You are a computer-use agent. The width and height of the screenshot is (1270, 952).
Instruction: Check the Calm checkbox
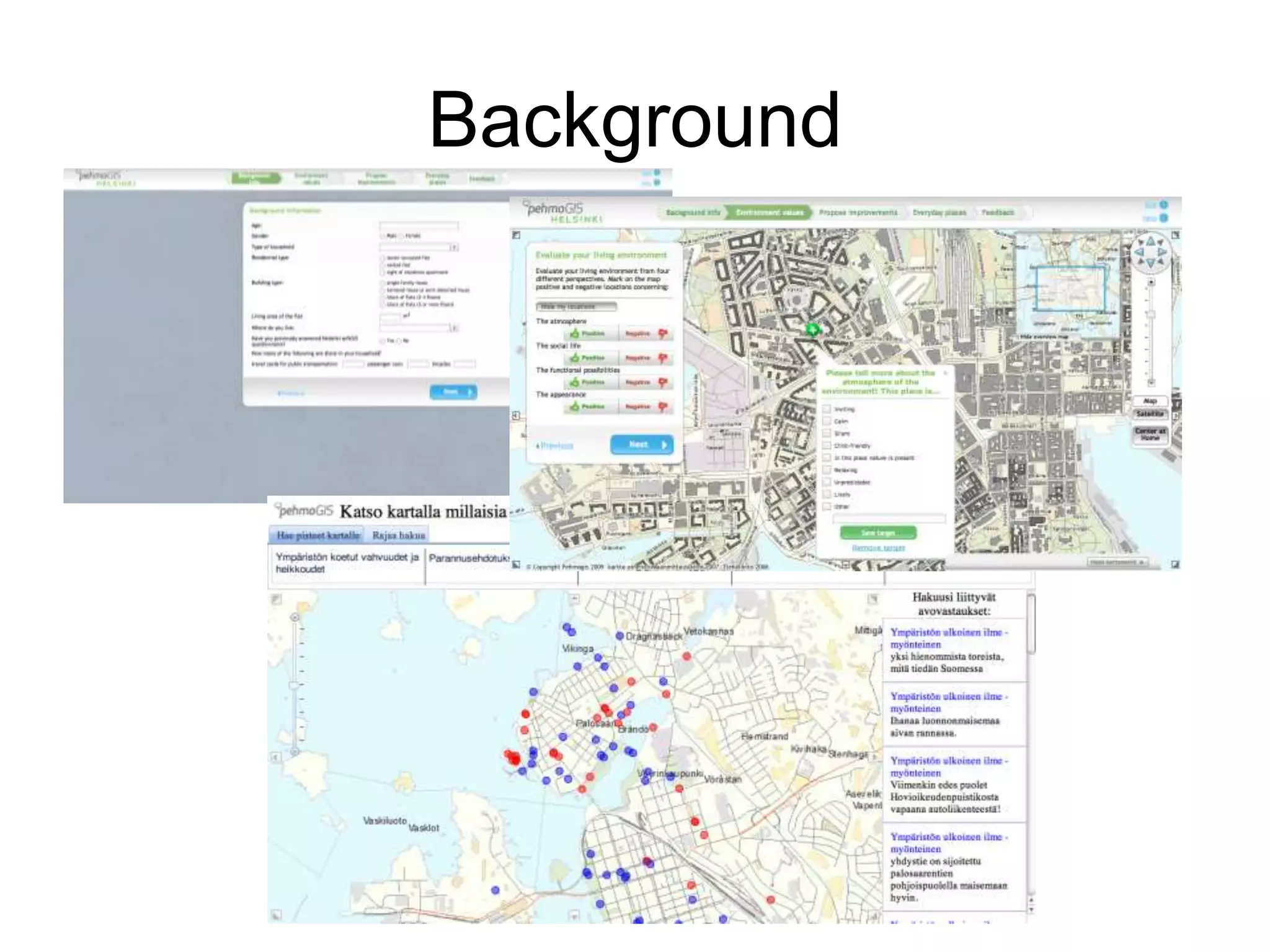pos(827,421)
